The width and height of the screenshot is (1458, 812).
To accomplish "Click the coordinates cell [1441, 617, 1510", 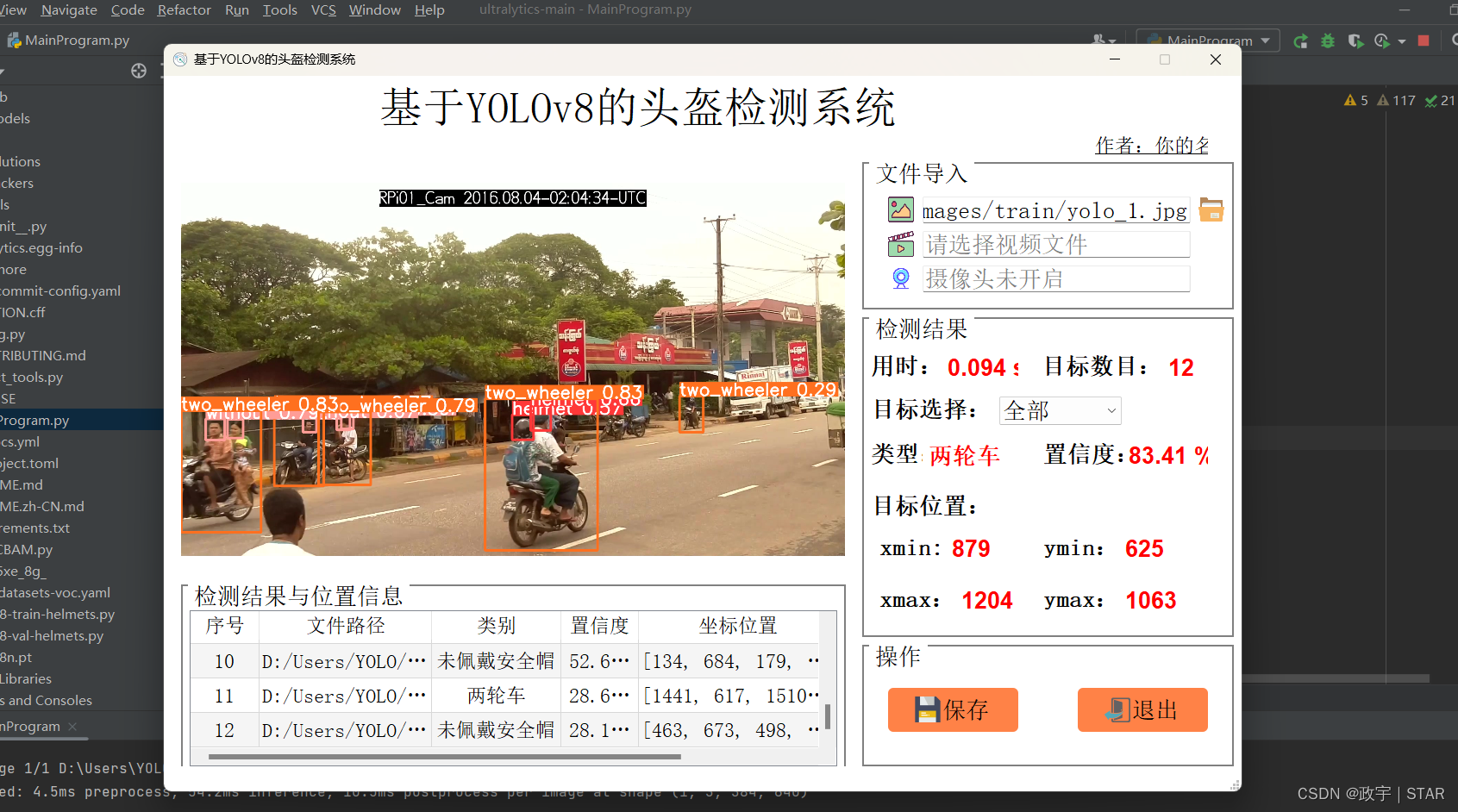I will (x=730, y=696).
